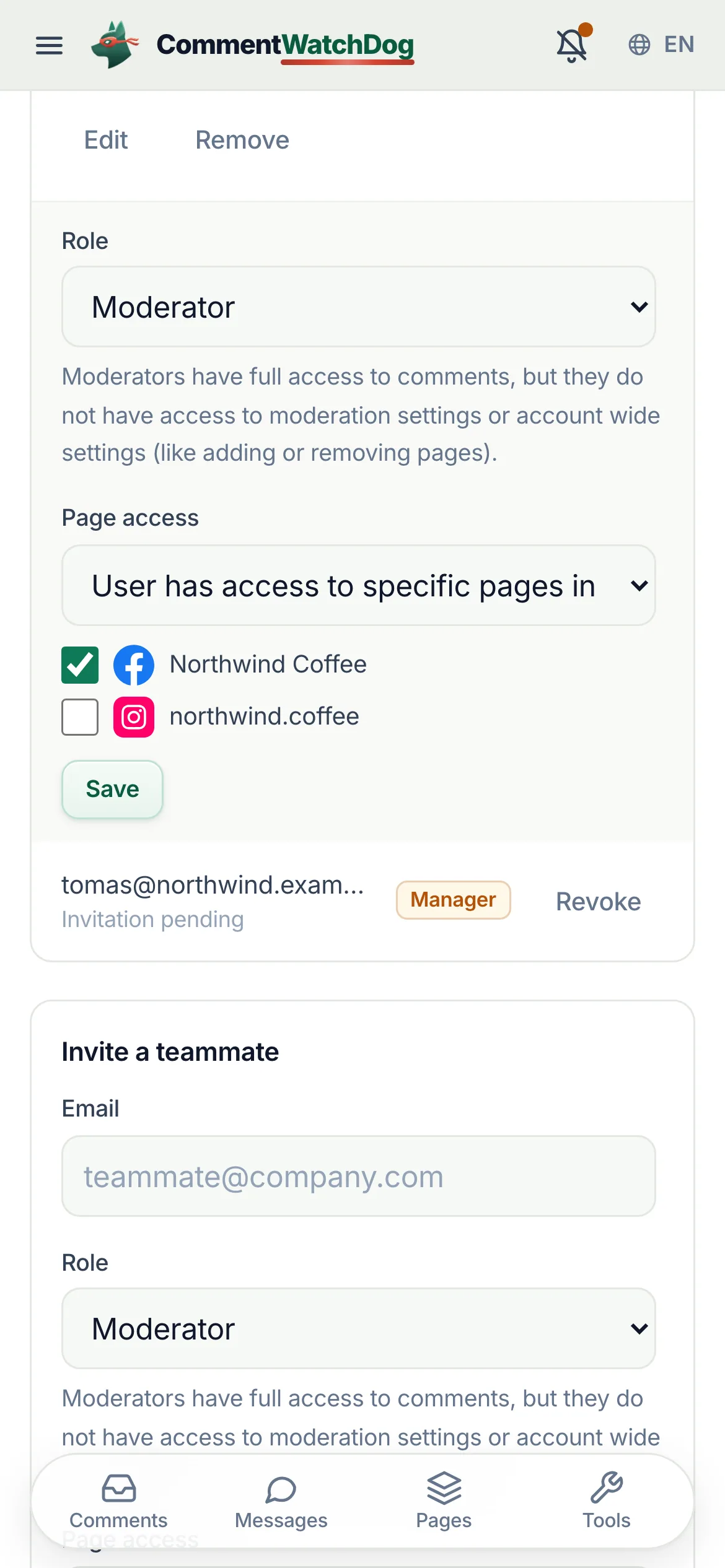Open the Page access dropdown
The height and width of the screenshot is (1568, 725).
coord(359,585)
